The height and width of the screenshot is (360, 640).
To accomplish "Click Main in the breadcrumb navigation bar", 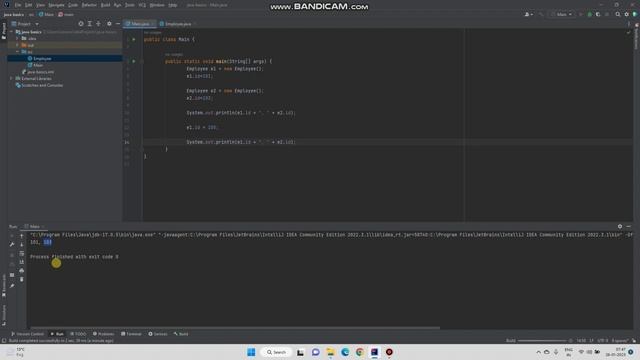I will (47, 14).
